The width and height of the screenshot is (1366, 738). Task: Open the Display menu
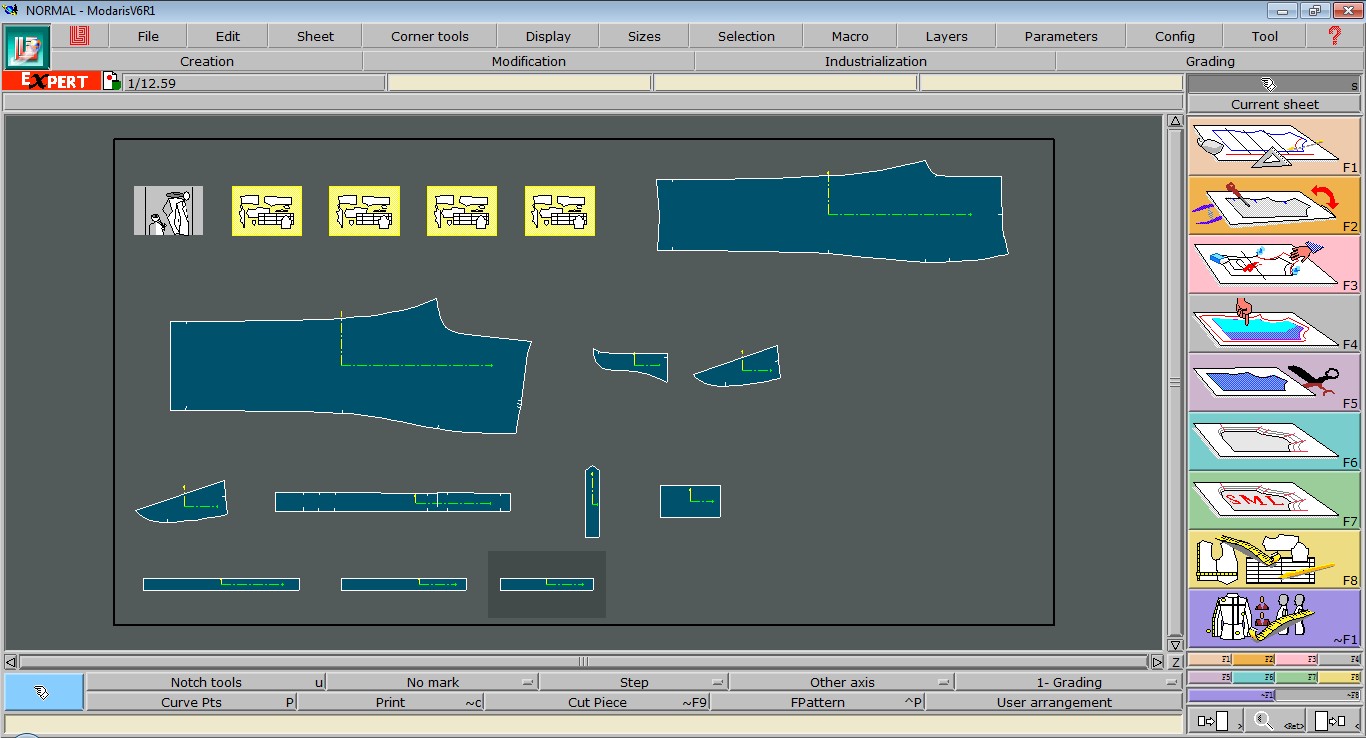[548, 36]
